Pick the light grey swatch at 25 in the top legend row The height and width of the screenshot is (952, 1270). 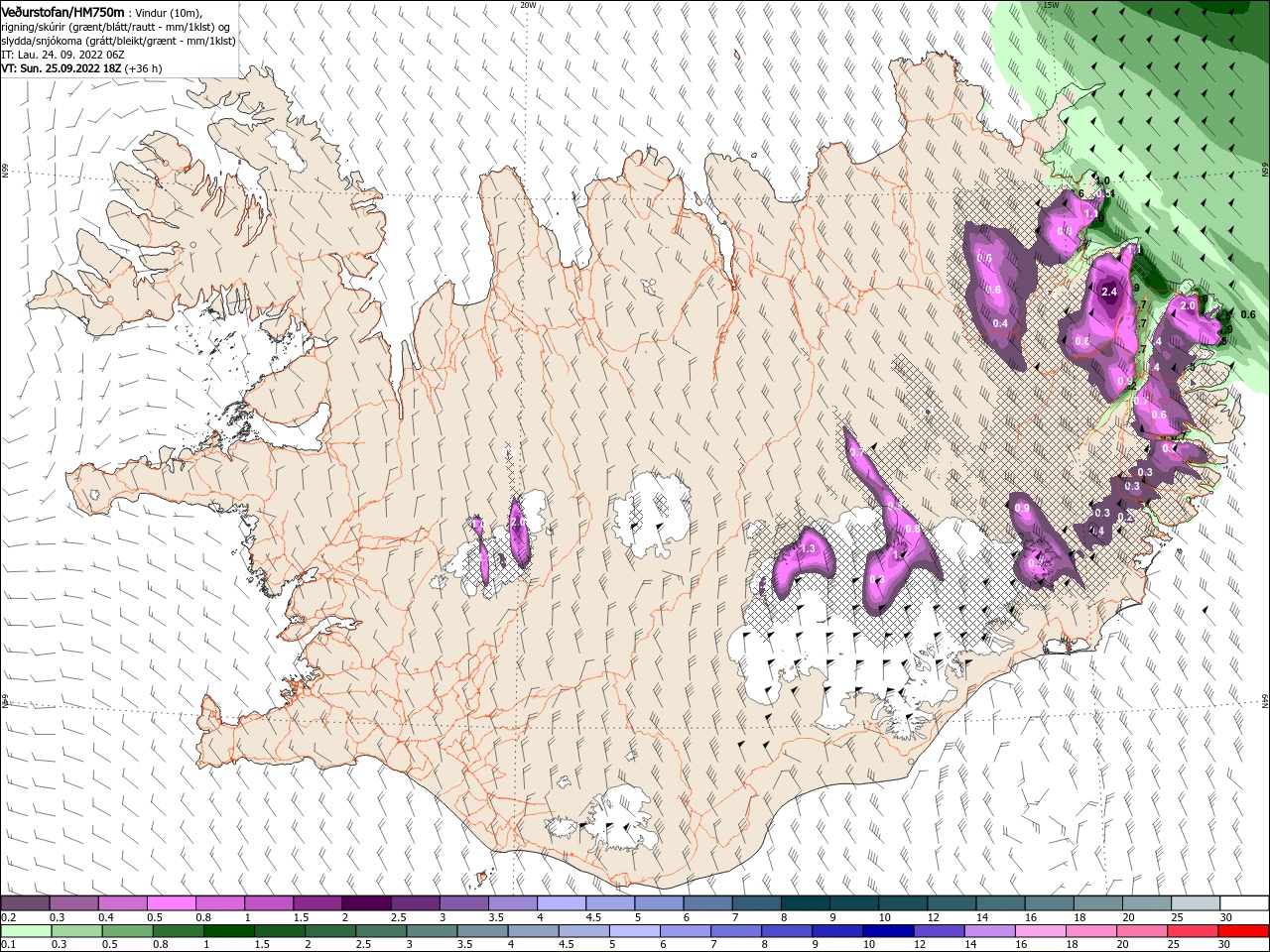click(1195, 903)
